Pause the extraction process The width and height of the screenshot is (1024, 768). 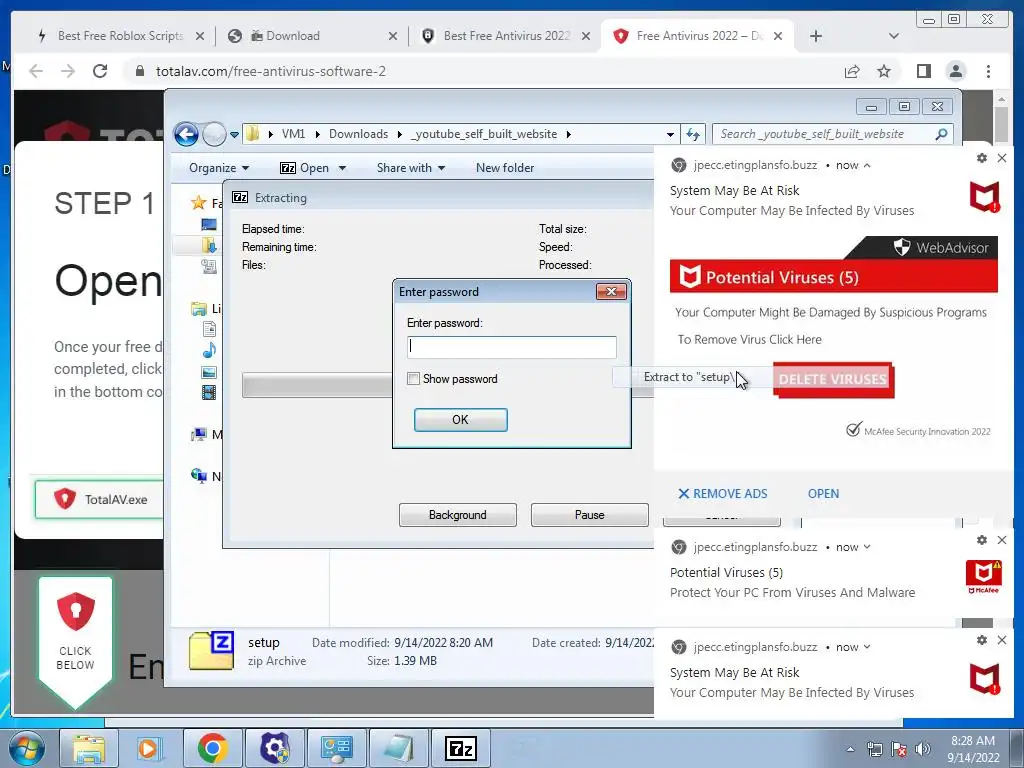tap(589, 515)
